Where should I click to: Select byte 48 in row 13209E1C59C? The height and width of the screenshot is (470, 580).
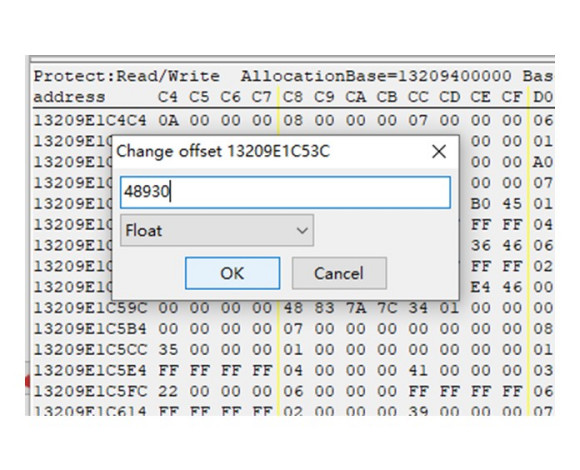tap(293, 308)
